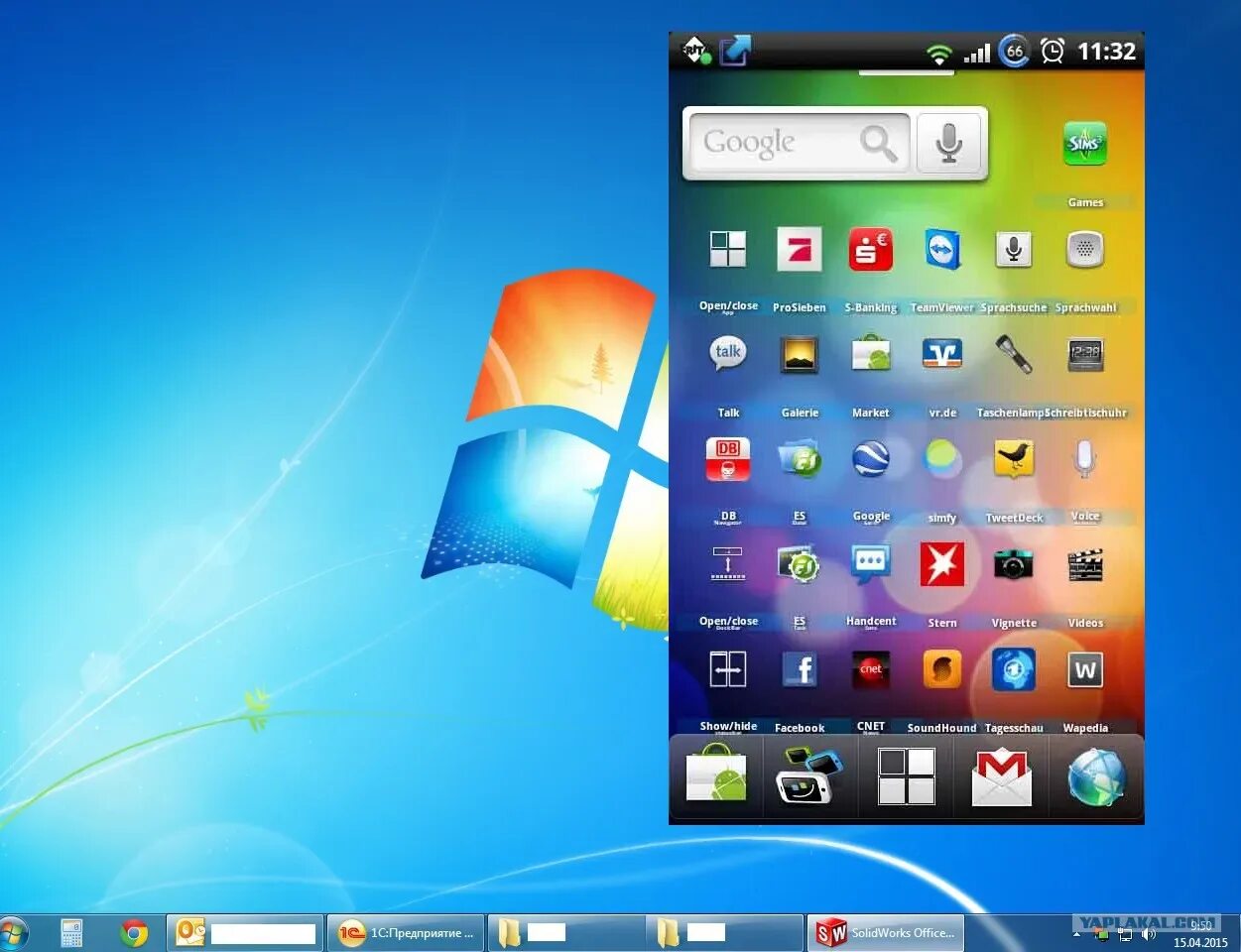The height and width of the screenshot is (952, 1241).
Task: Open Gmail from the bottom dock
Action: click(1002, 777)
